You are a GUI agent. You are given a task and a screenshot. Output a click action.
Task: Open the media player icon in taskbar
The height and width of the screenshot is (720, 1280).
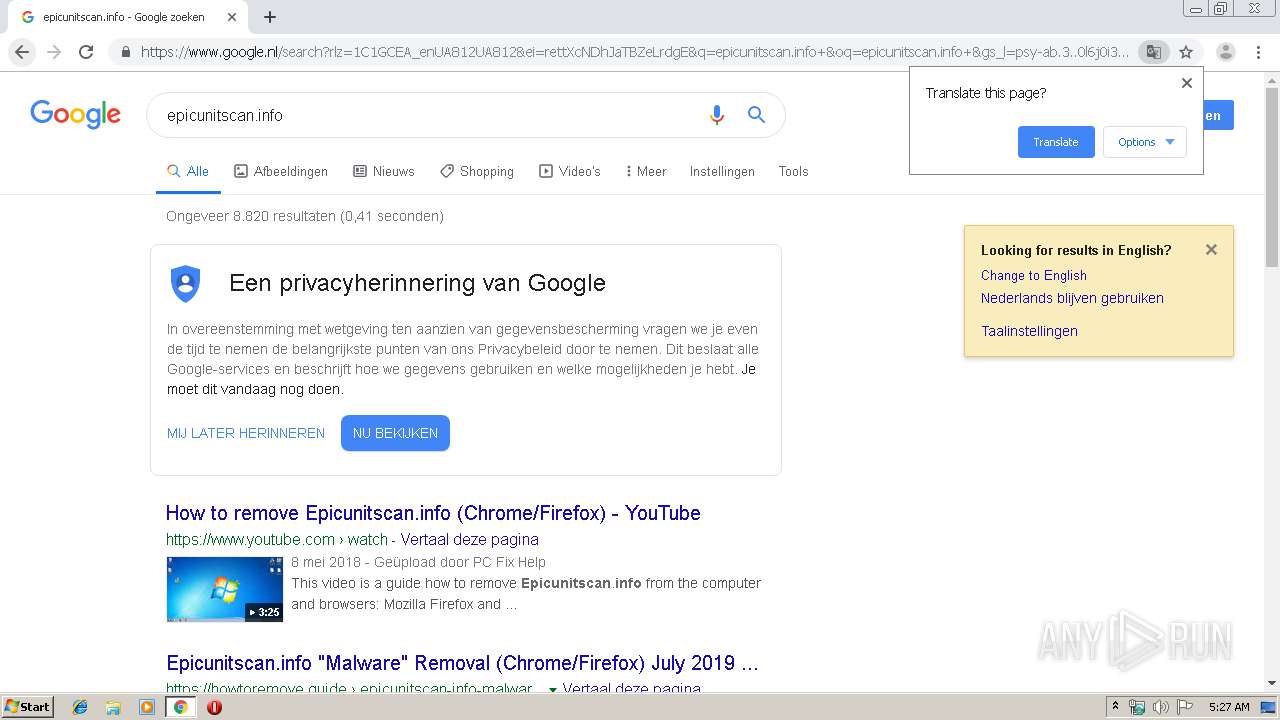(147, 707)
